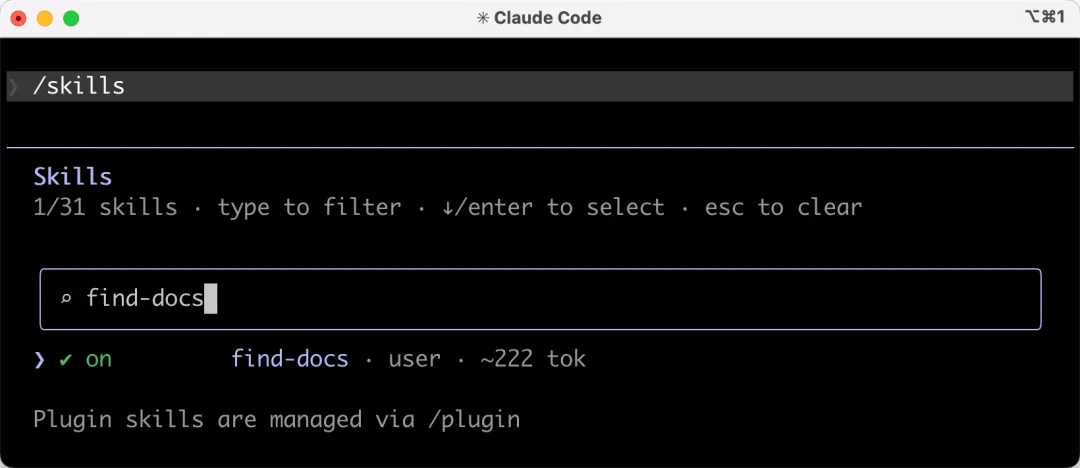The image size is (1080, 468).
Task: Click the prompt chevron before /skills
Action: point(14,86)
